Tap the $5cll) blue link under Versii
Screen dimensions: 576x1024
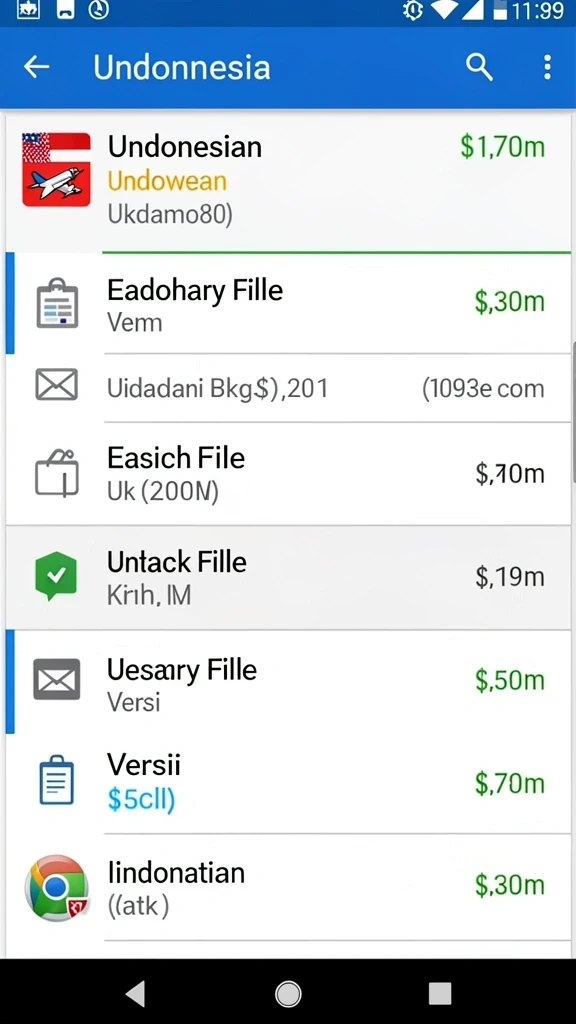141,799
